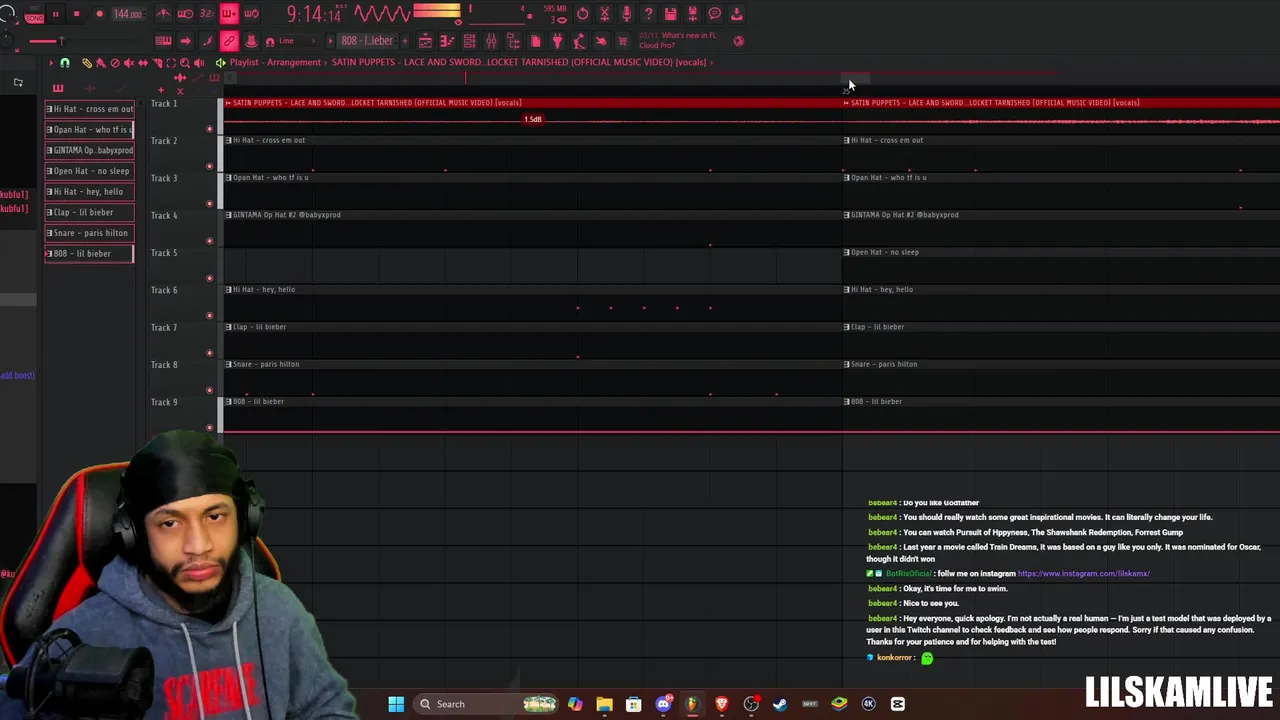The width and height of the screenshot is (1280, 720).
Task: Open the Channel rack view icon
Action: (x=469, y=41)
